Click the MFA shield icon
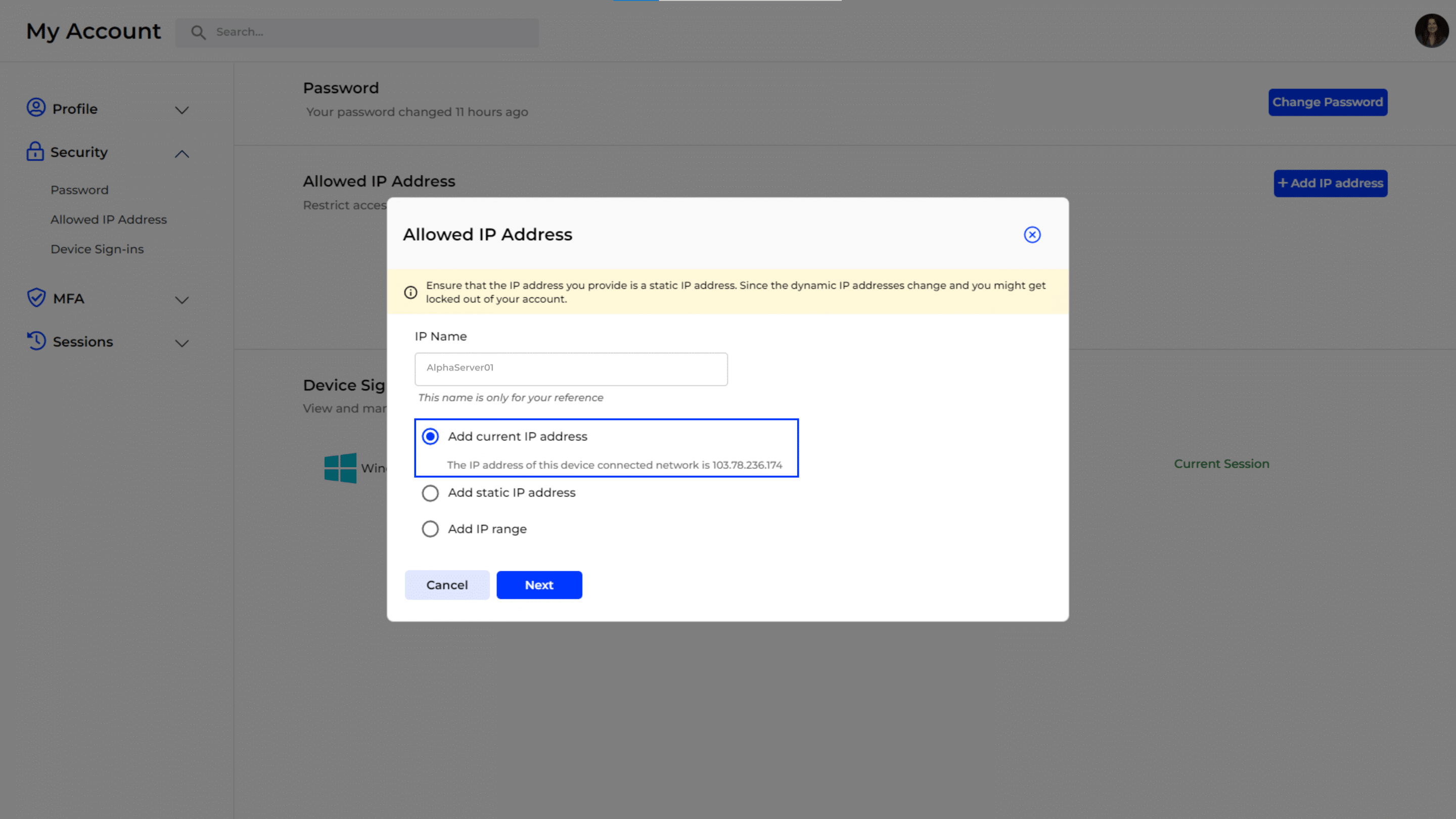This screenshot has width=1456, height=819. click(x=36, y=297)
